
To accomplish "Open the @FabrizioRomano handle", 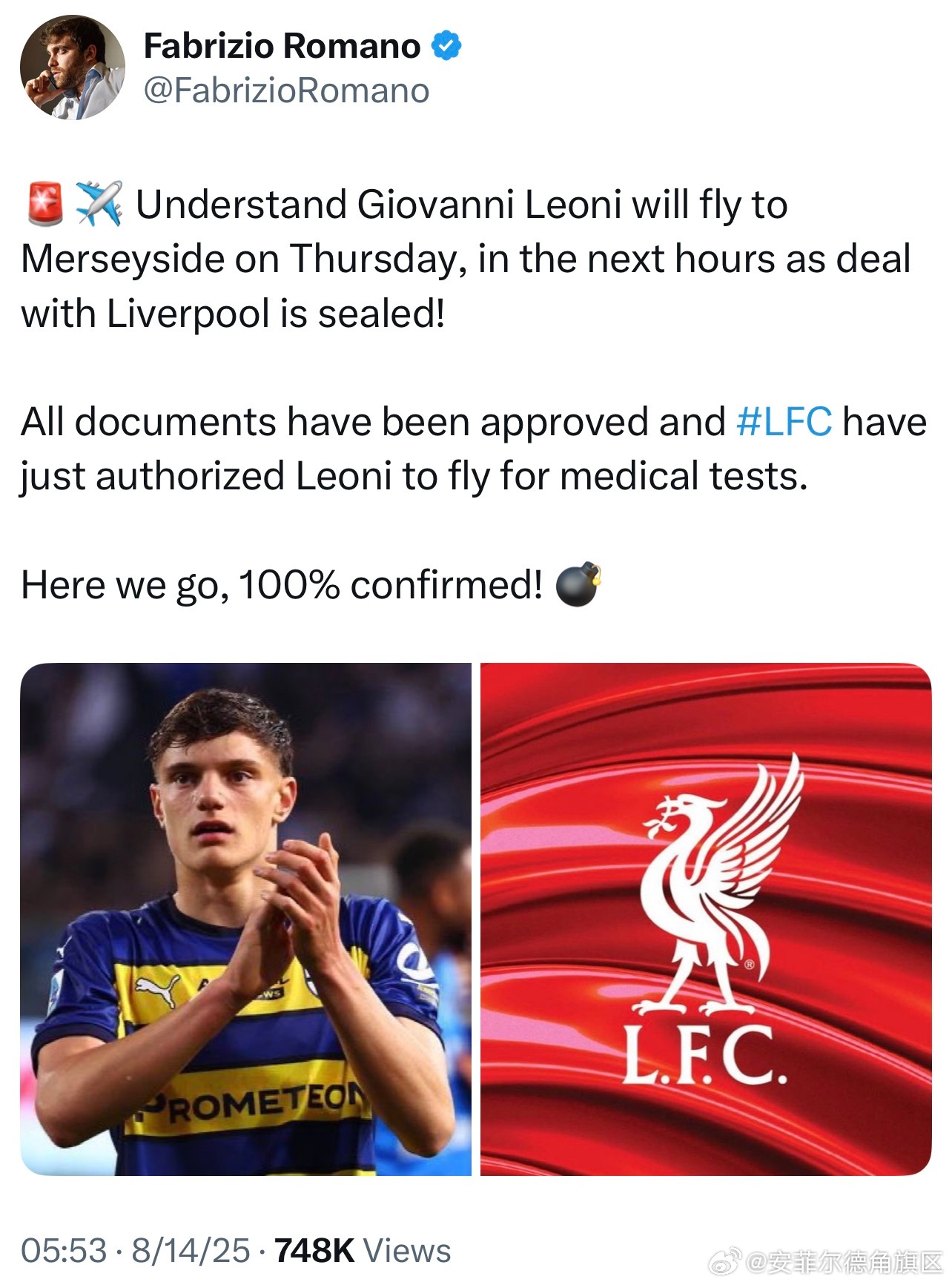I will tap(286, 91).
